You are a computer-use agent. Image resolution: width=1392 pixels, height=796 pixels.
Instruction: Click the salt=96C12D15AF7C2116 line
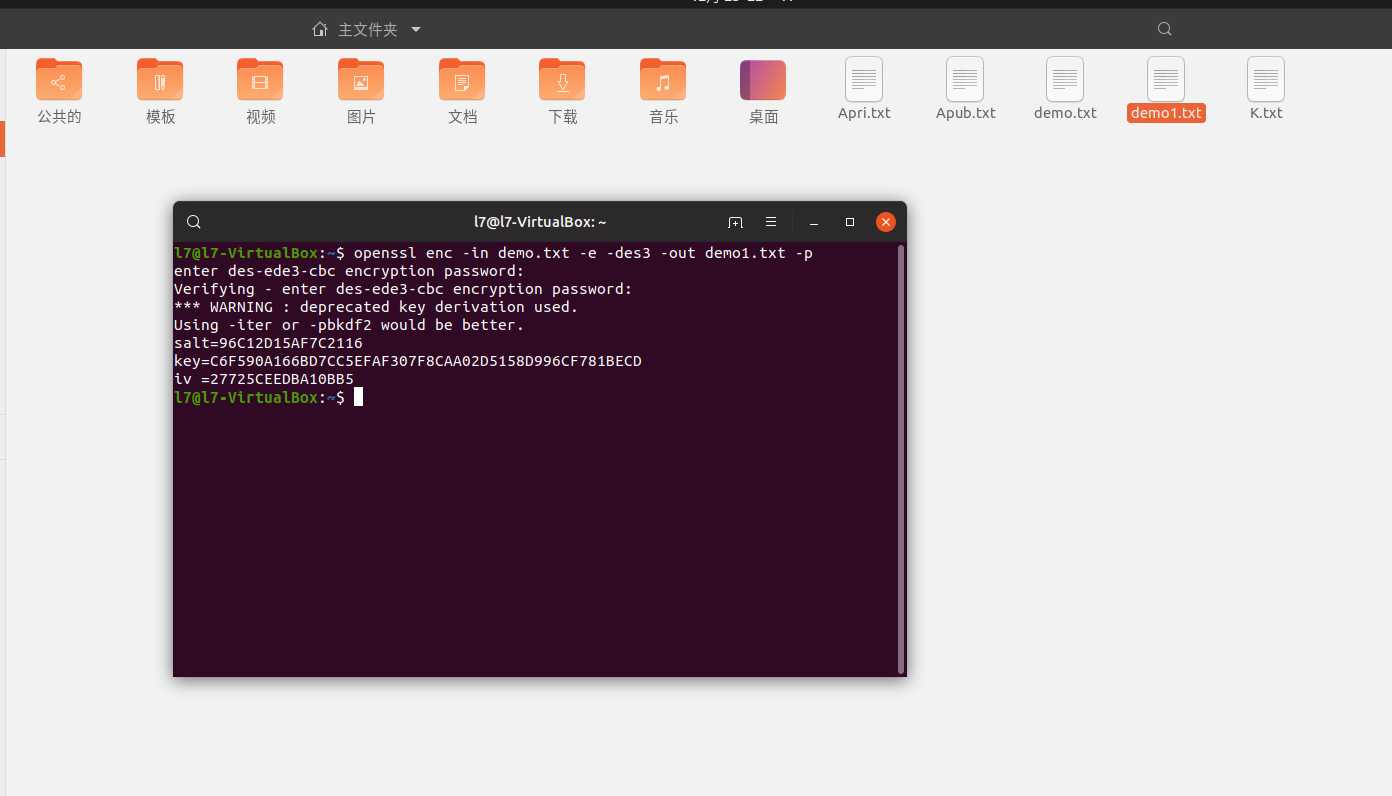268,343
